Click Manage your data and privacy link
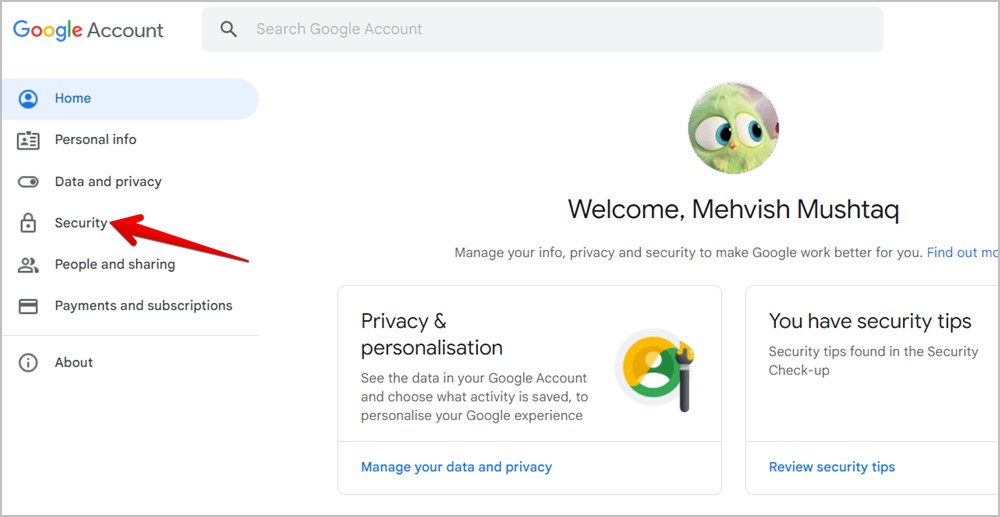1000x517 pixels. click(x=457, y=467)
